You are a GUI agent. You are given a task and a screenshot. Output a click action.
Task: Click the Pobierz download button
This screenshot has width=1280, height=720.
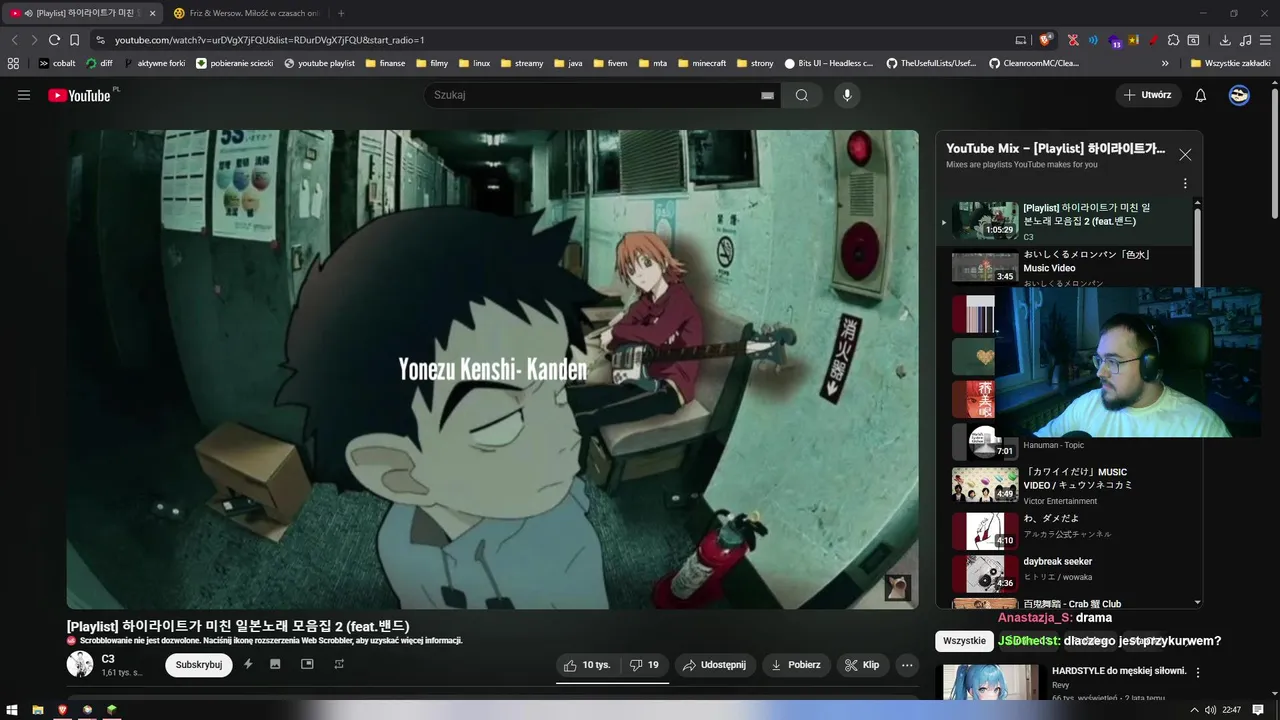click(796, 665)
